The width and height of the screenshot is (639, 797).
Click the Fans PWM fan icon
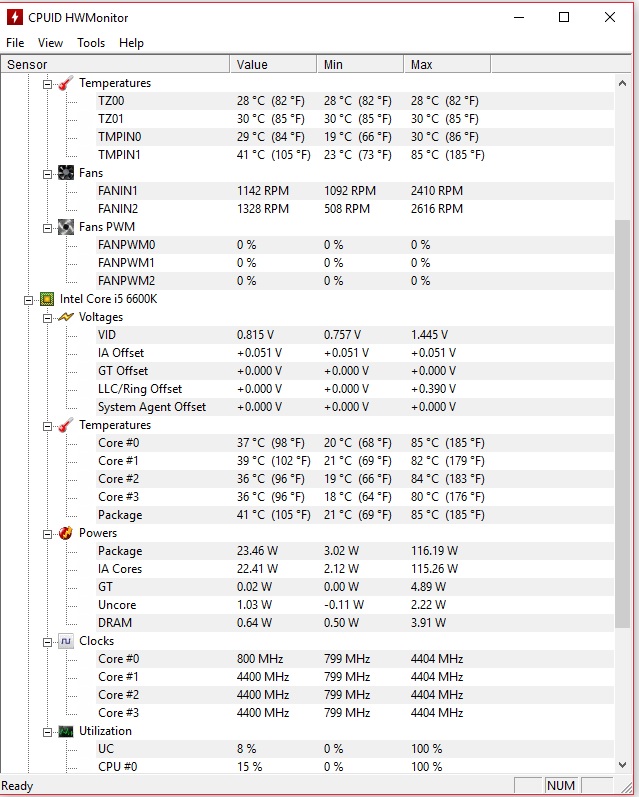66,227
